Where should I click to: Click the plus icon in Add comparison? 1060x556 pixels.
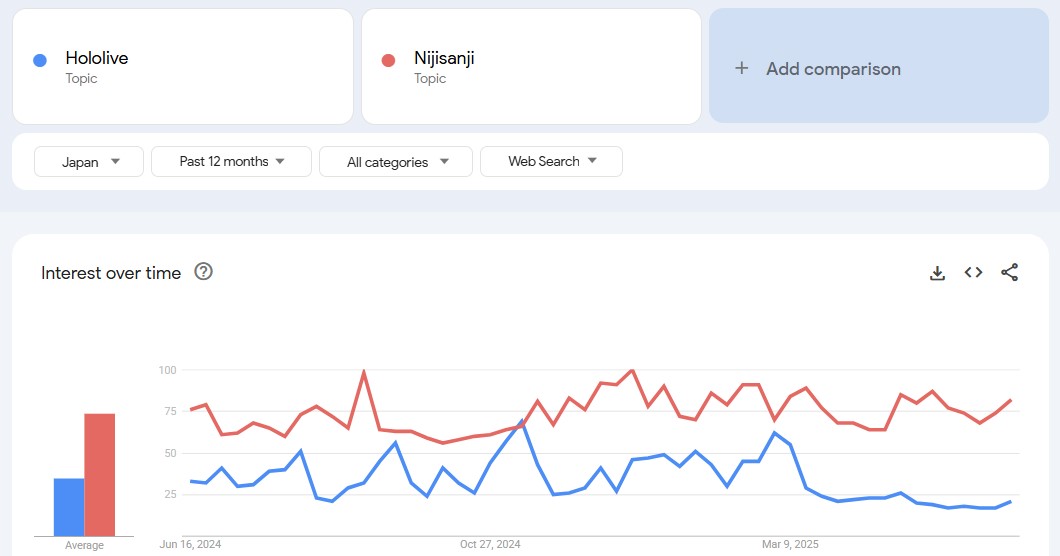point(741,68)
